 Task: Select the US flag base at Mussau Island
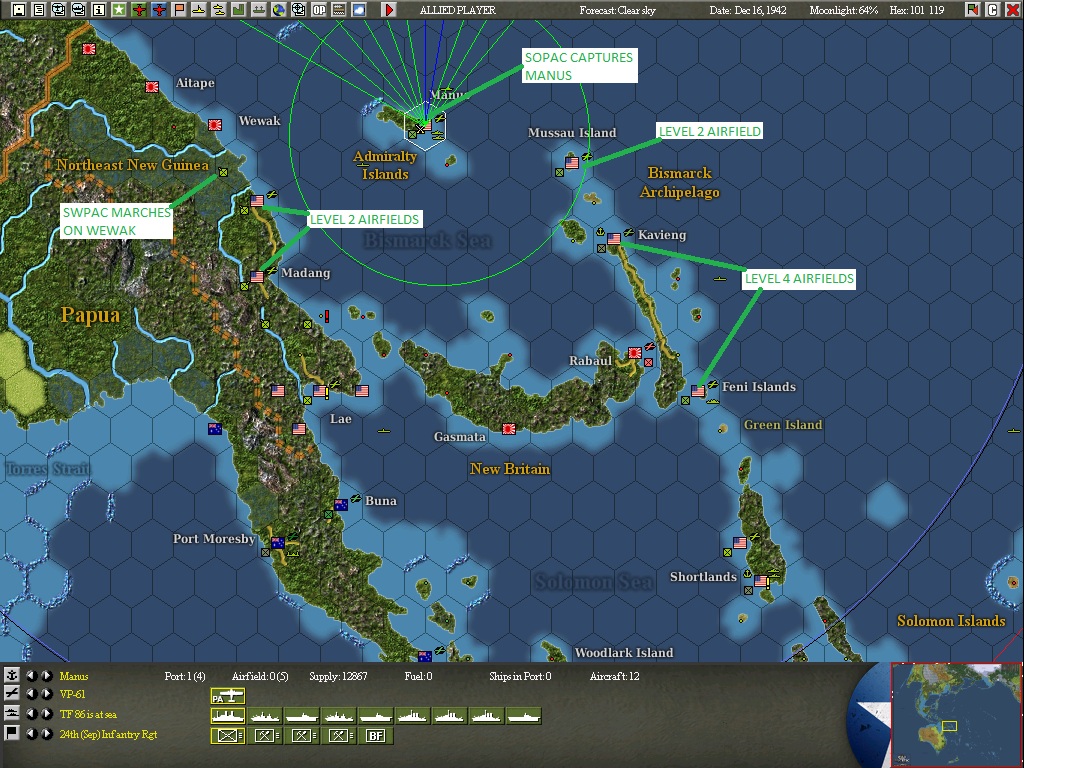(572, 163)
